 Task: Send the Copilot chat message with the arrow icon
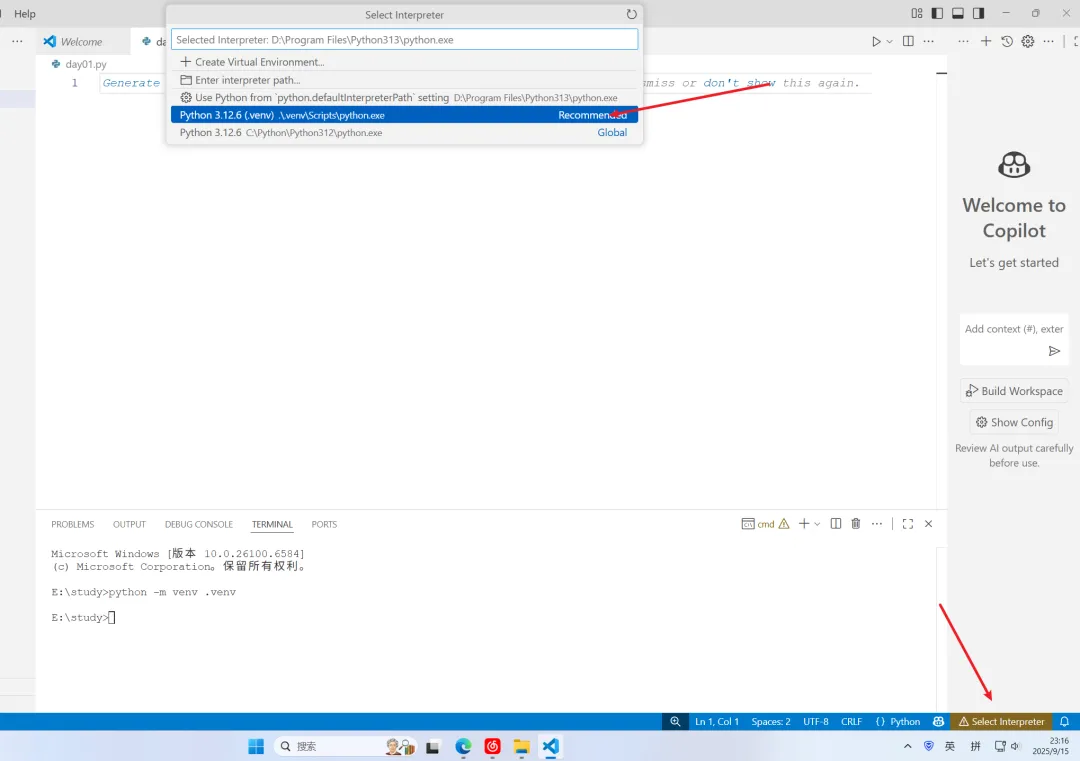point(1054,351)
